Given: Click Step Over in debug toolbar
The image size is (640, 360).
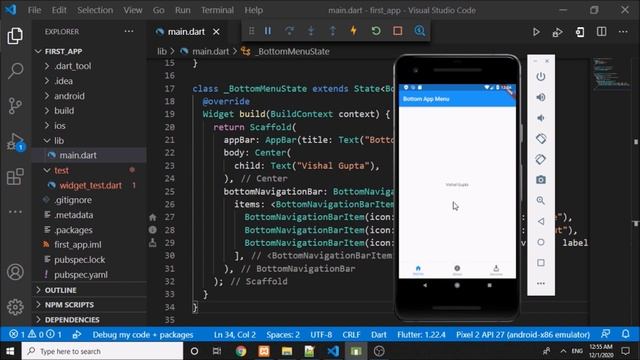Looking at the screenshot, I should tap(289, 31).
